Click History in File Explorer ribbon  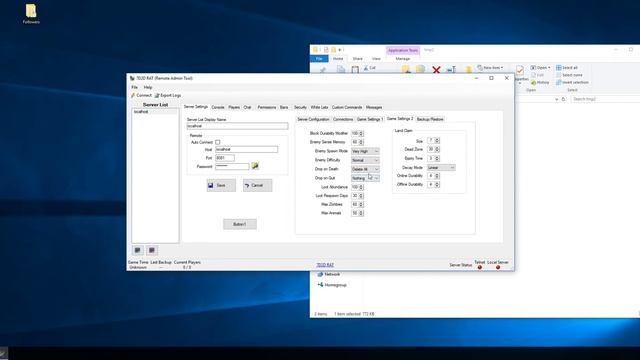540,82
